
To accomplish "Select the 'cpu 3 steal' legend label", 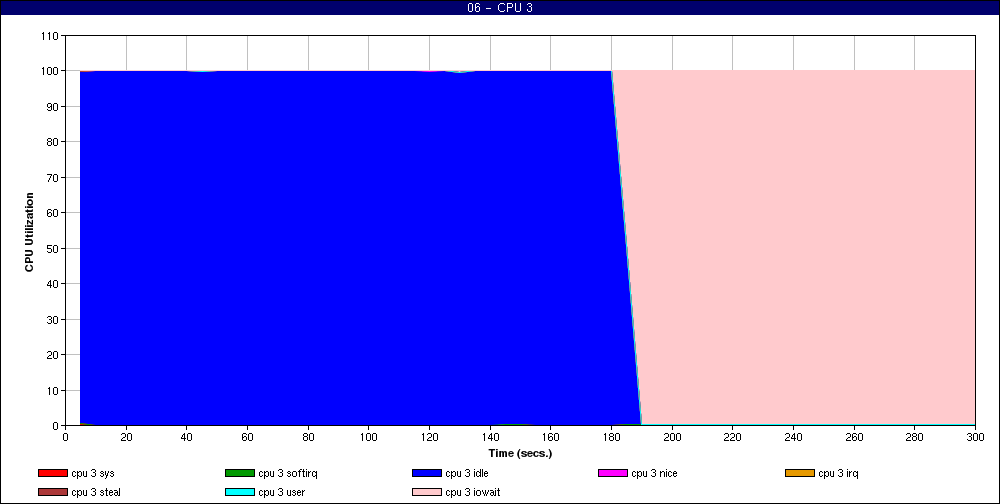I will [x=96, y=493].
